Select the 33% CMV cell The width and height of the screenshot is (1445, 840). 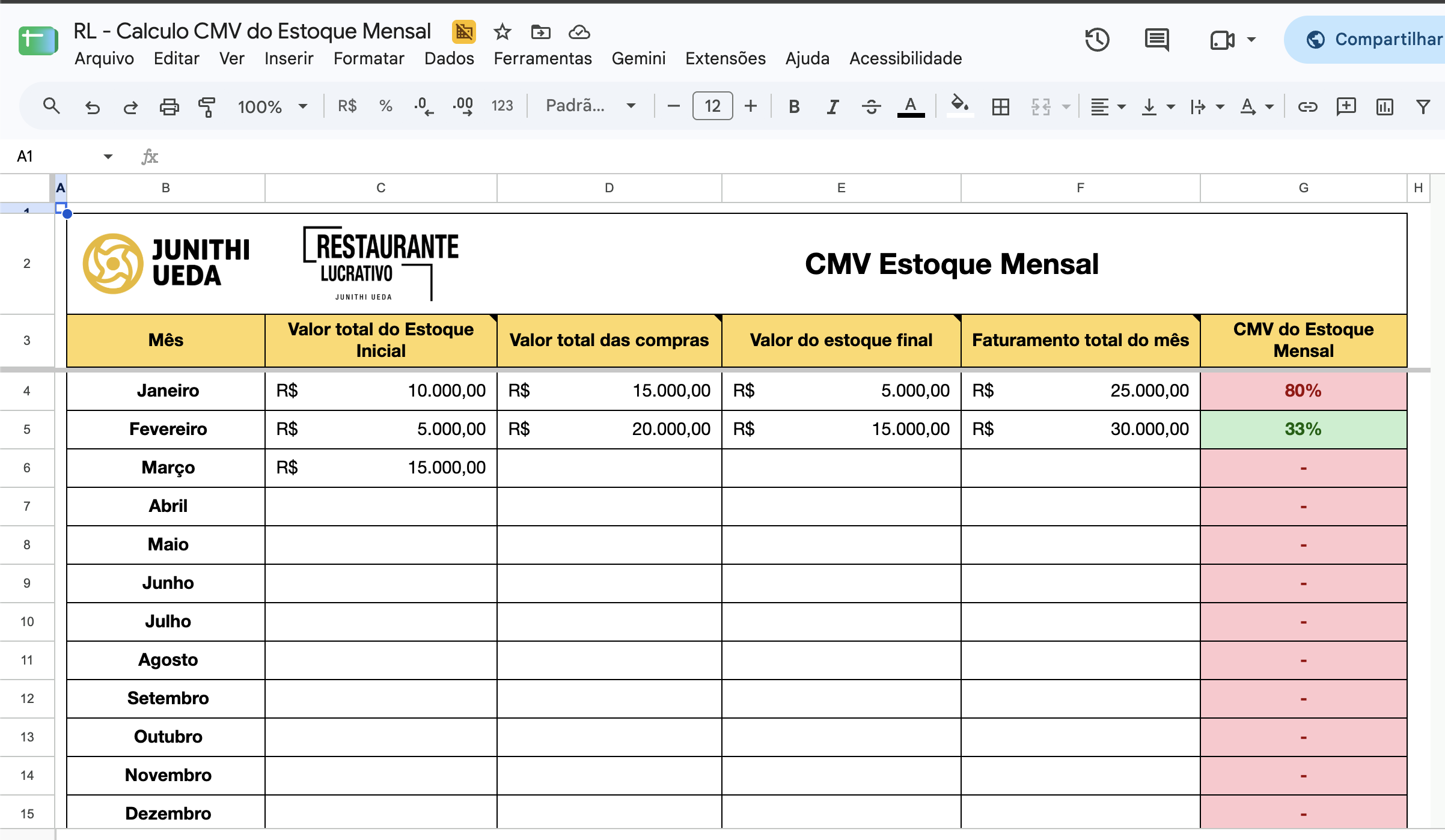pos(1304,430)
